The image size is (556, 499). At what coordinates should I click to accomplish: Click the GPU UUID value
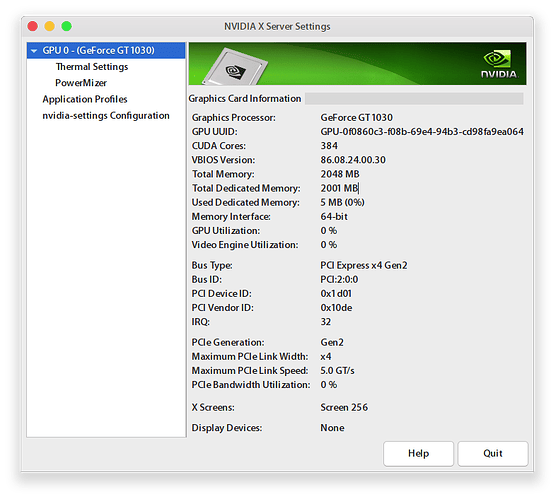(x=422, y=132)
